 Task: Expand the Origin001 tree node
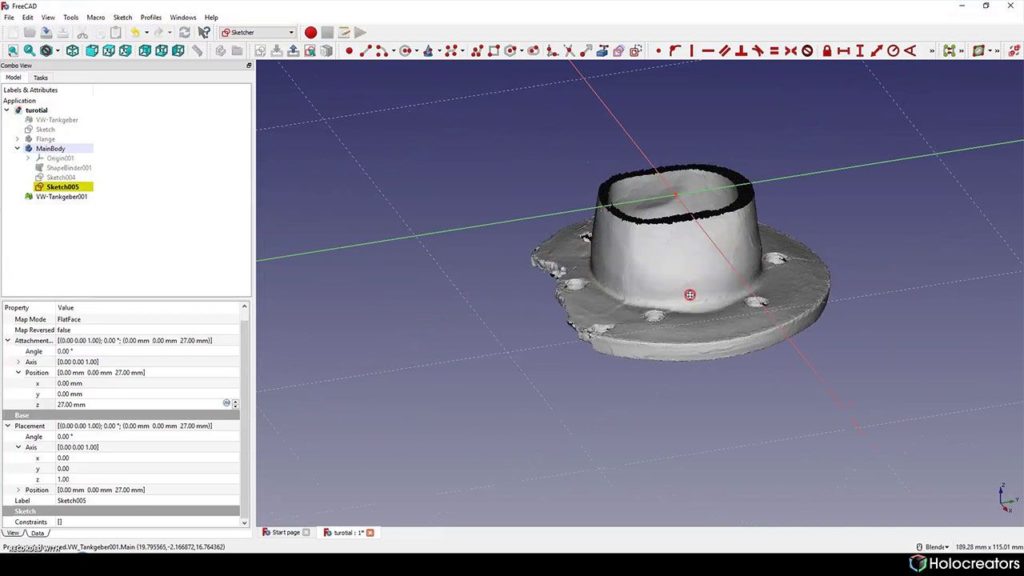click(x=28, y=158)
